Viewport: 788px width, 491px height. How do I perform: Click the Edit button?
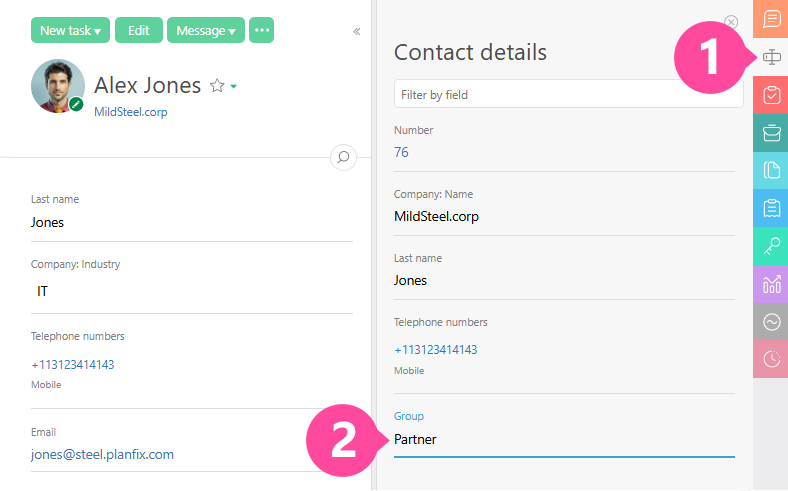click(138, 30)
